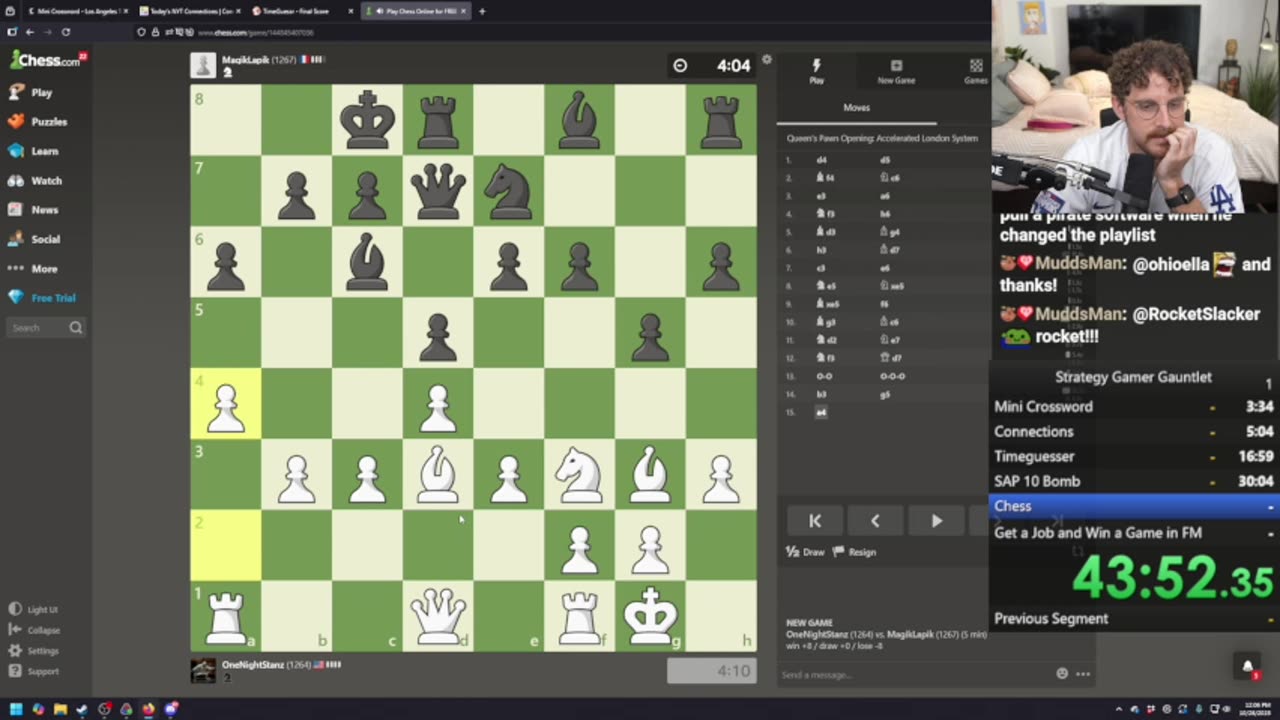Open Copilot icon on taskbar
Viewport: 1280px width, 720px height.
(38, 709)
